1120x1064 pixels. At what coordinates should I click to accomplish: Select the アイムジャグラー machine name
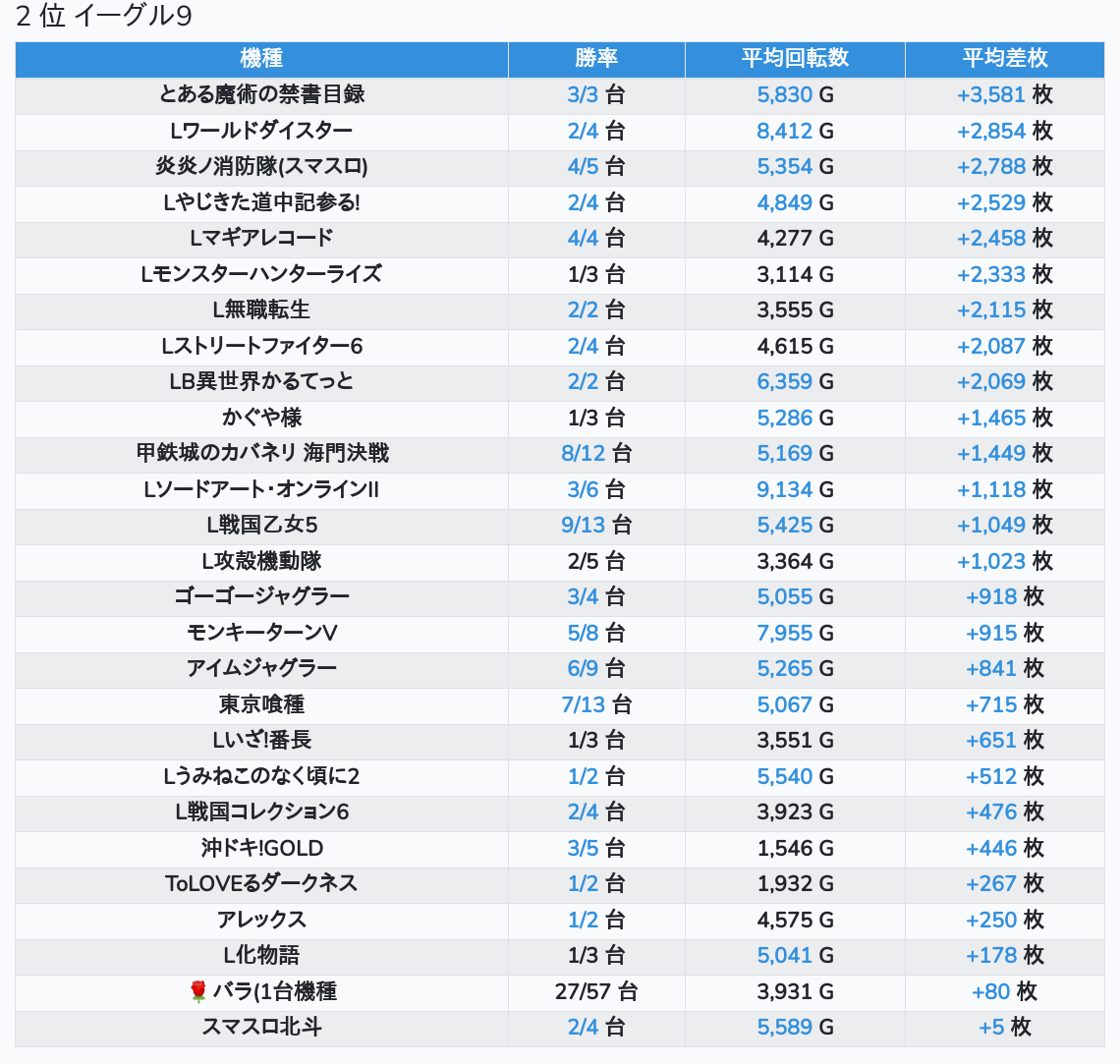(x=261, y=669)
